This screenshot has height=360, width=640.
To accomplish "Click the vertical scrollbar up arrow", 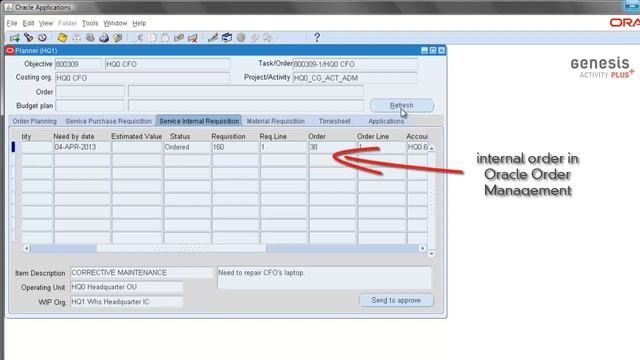I will click(431, 148).
